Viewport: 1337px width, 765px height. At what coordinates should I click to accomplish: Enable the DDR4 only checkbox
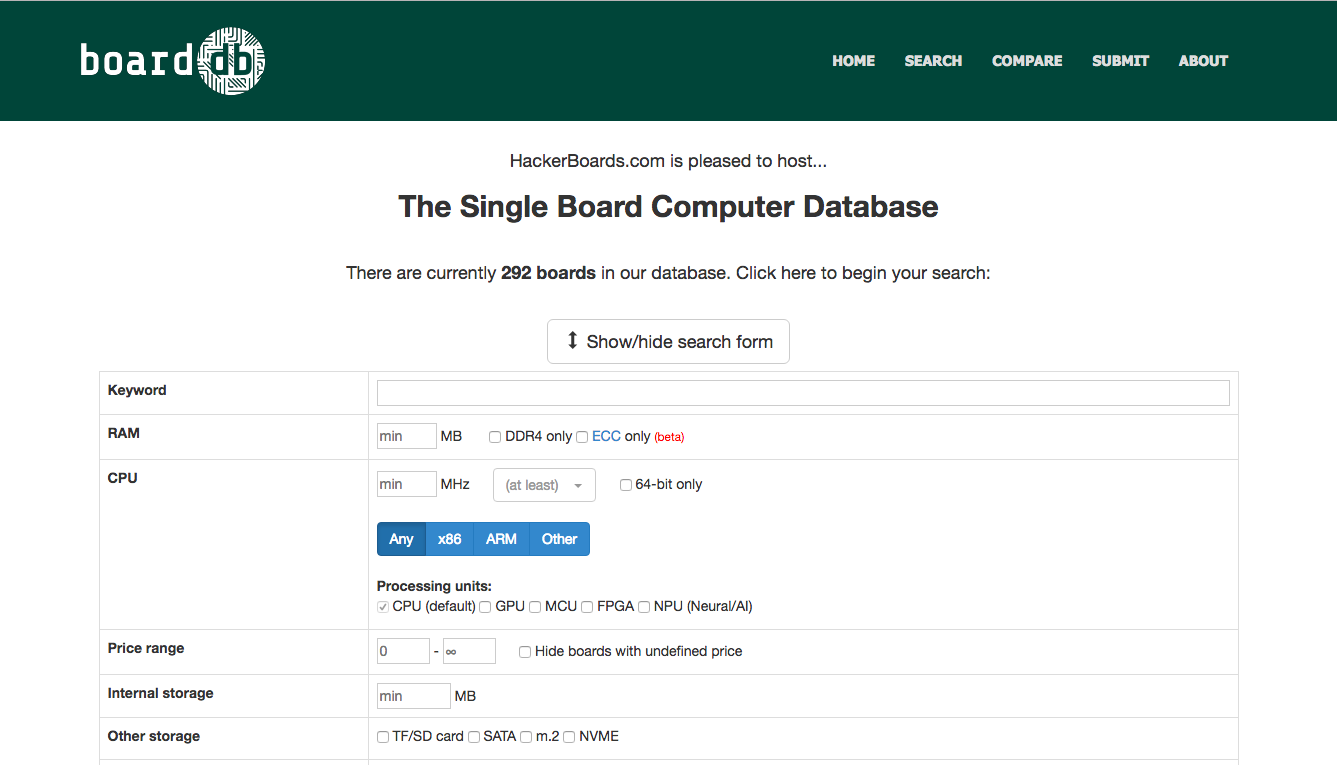494,436
